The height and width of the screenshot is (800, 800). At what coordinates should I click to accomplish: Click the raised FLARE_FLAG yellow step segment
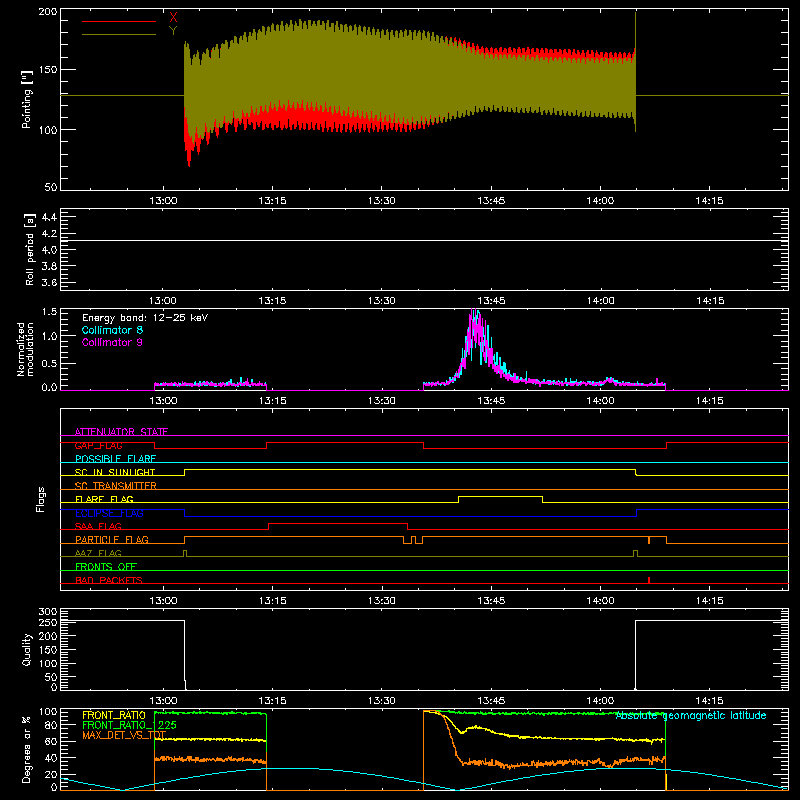500,496
